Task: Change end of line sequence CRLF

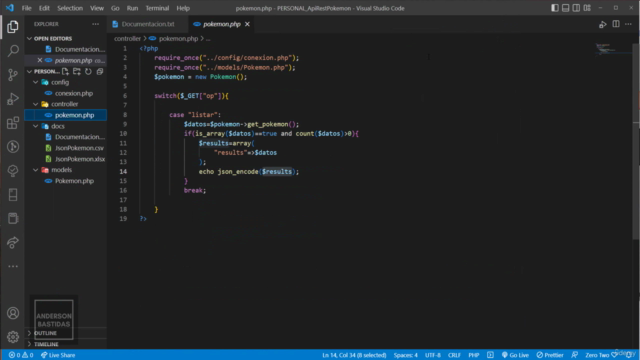Action: click(454, 355)
